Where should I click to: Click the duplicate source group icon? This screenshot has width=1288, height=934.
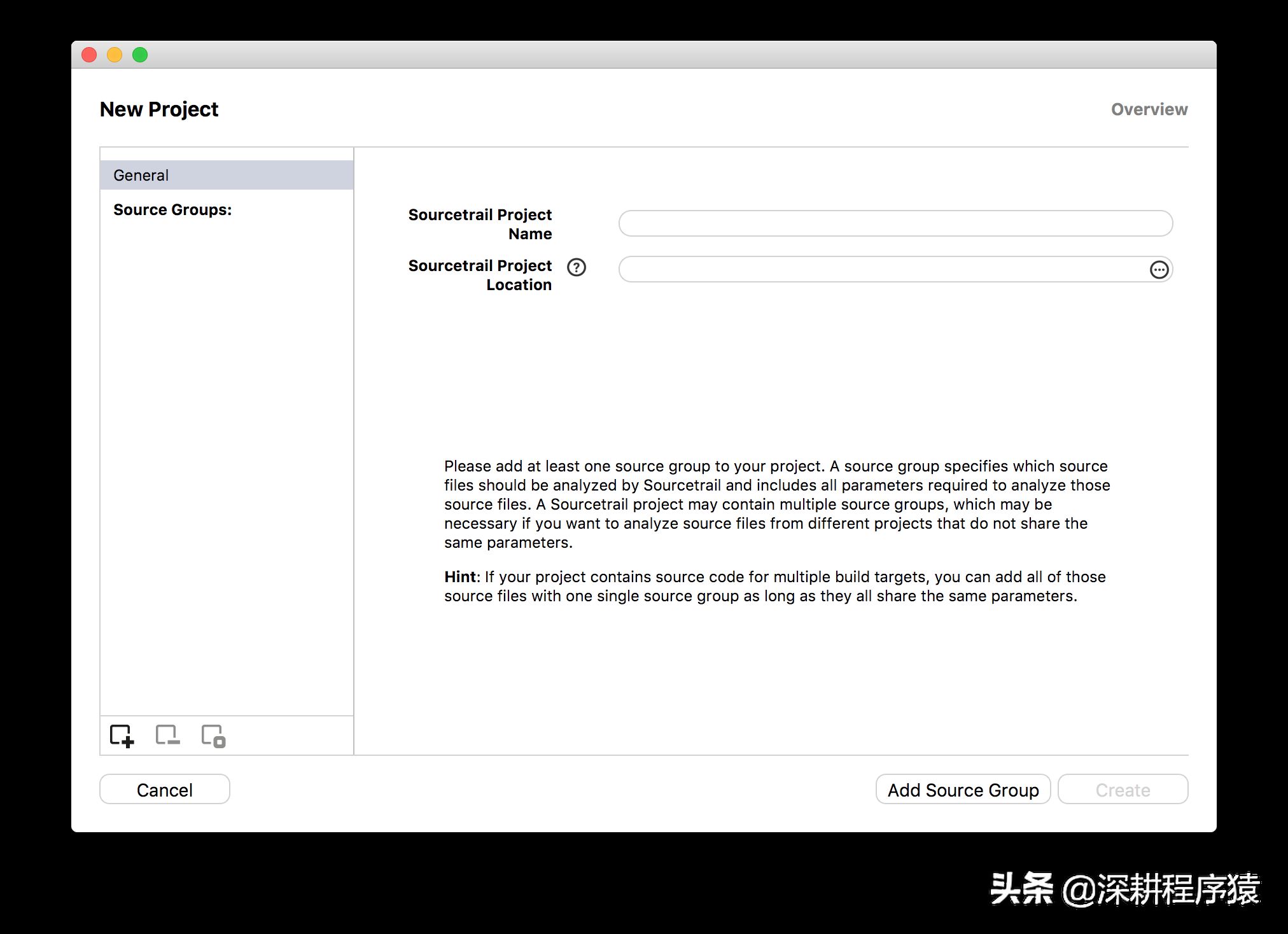(213, 736)
